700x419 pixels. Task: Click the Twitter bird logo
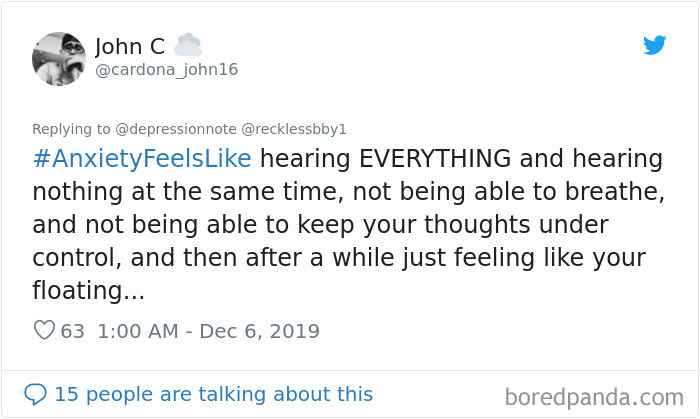pyautogui.click(x=654, y=45)
